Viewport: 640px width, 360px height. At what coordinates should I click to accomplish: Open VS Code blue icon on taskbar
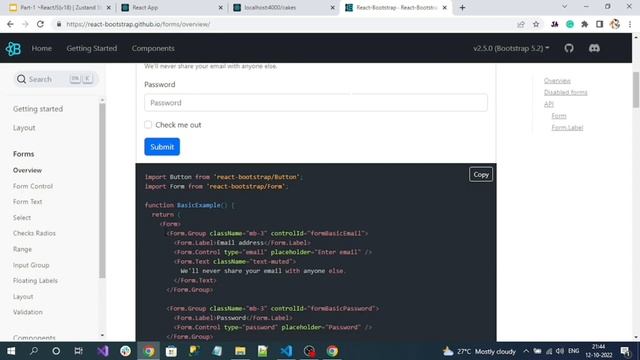coord(286,351)
